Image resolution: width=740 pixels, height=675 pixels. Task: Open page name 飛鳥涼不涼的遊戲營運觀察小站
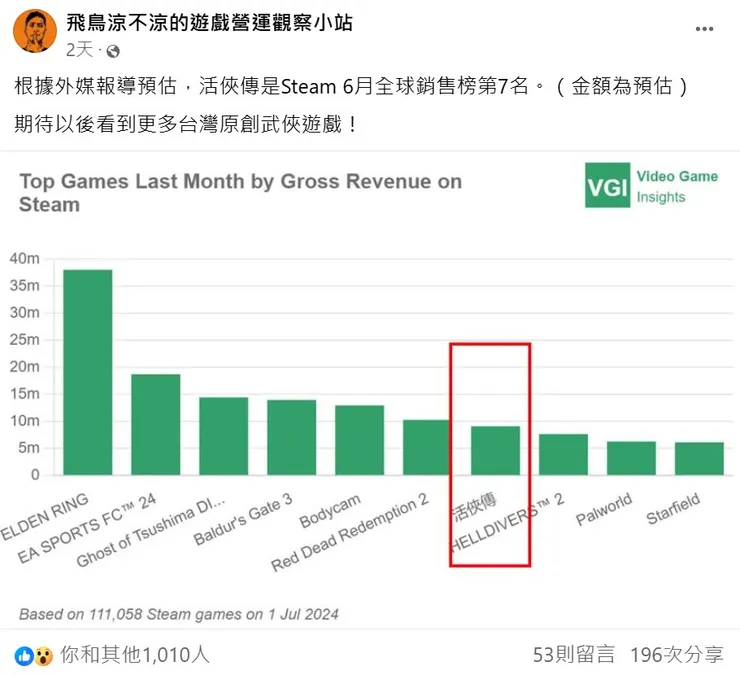209,23
